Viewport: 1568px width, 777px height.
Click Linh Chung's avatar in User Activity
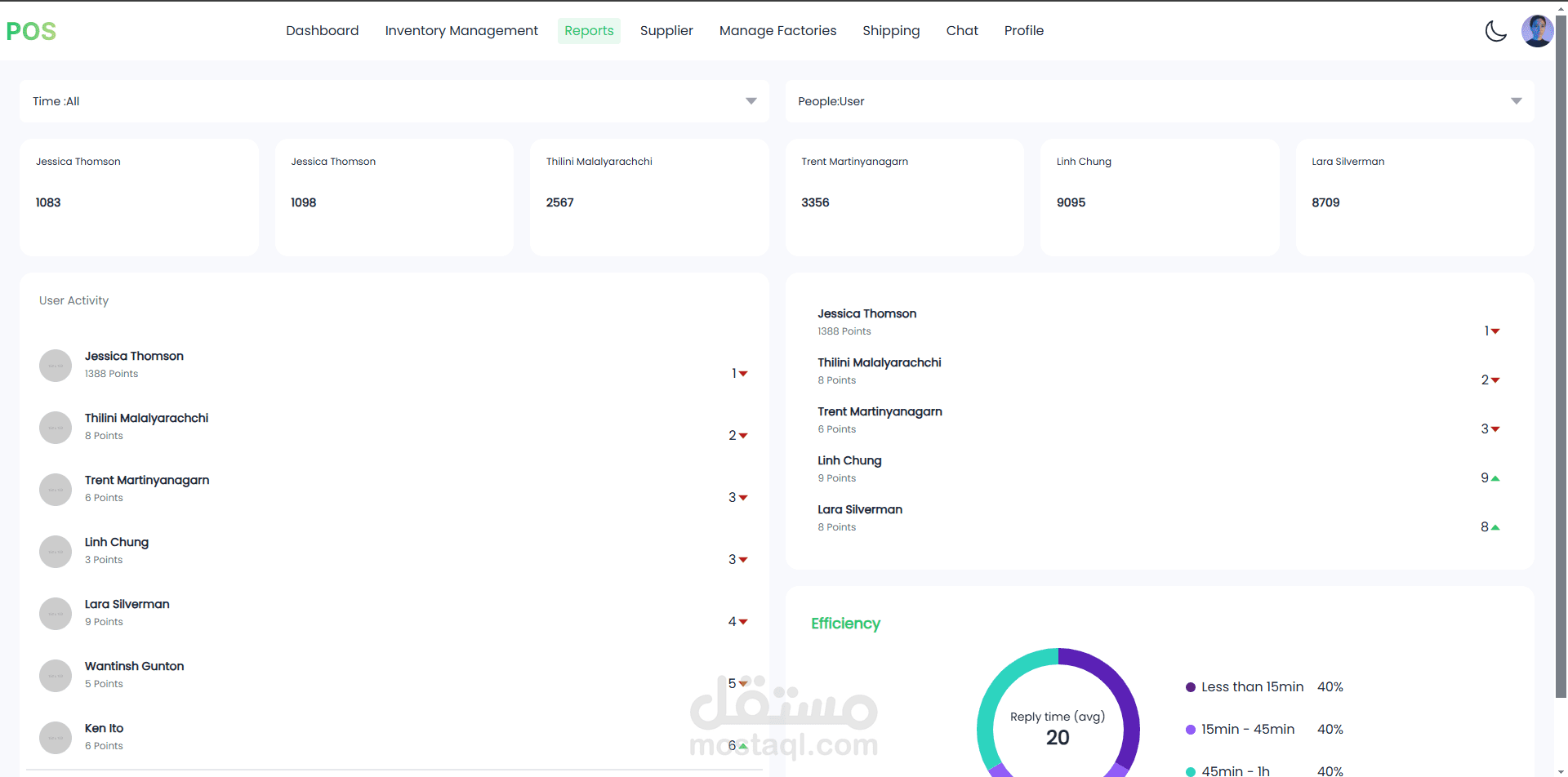pos(56,552)
